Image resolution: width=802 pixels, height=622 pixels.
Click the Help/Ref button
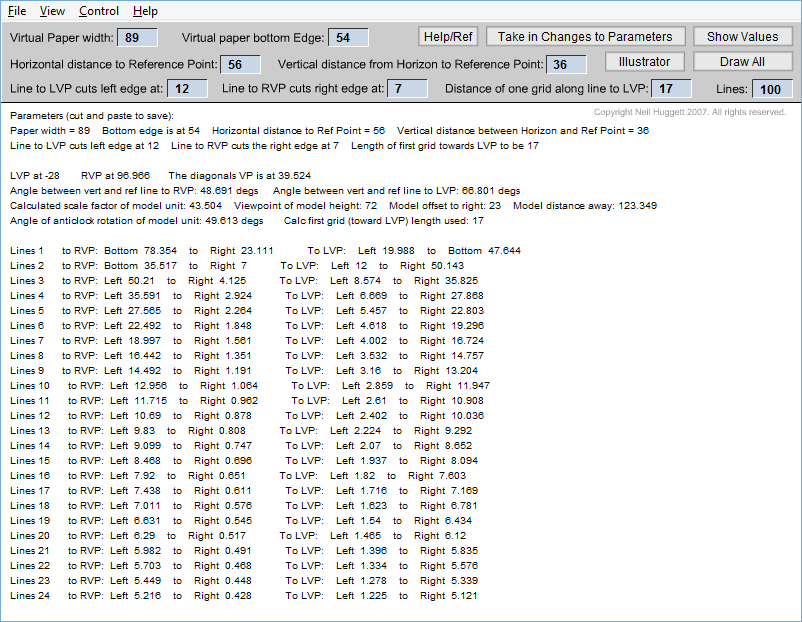[x=448, y=37]
